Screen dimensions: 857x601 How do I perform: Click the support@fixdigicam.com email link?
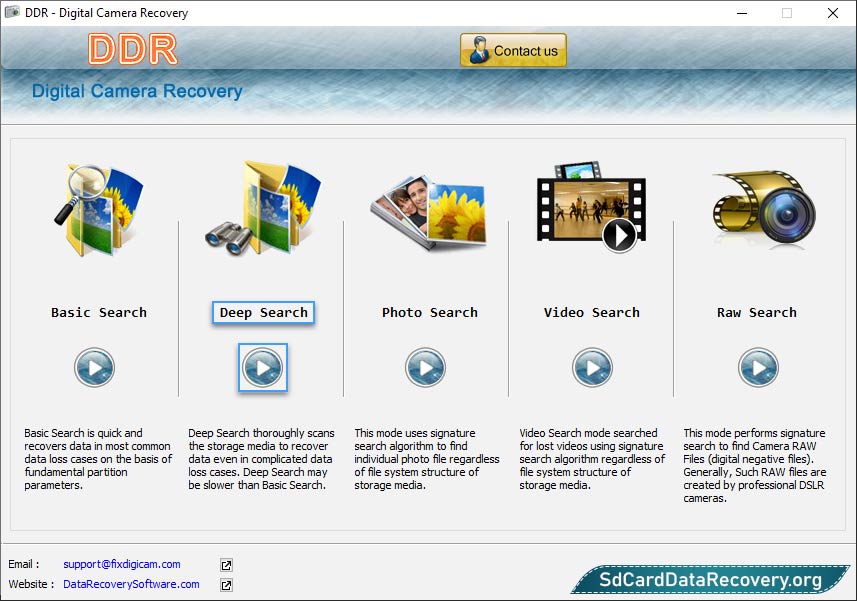pyautogui.click(x=122, y=564)
